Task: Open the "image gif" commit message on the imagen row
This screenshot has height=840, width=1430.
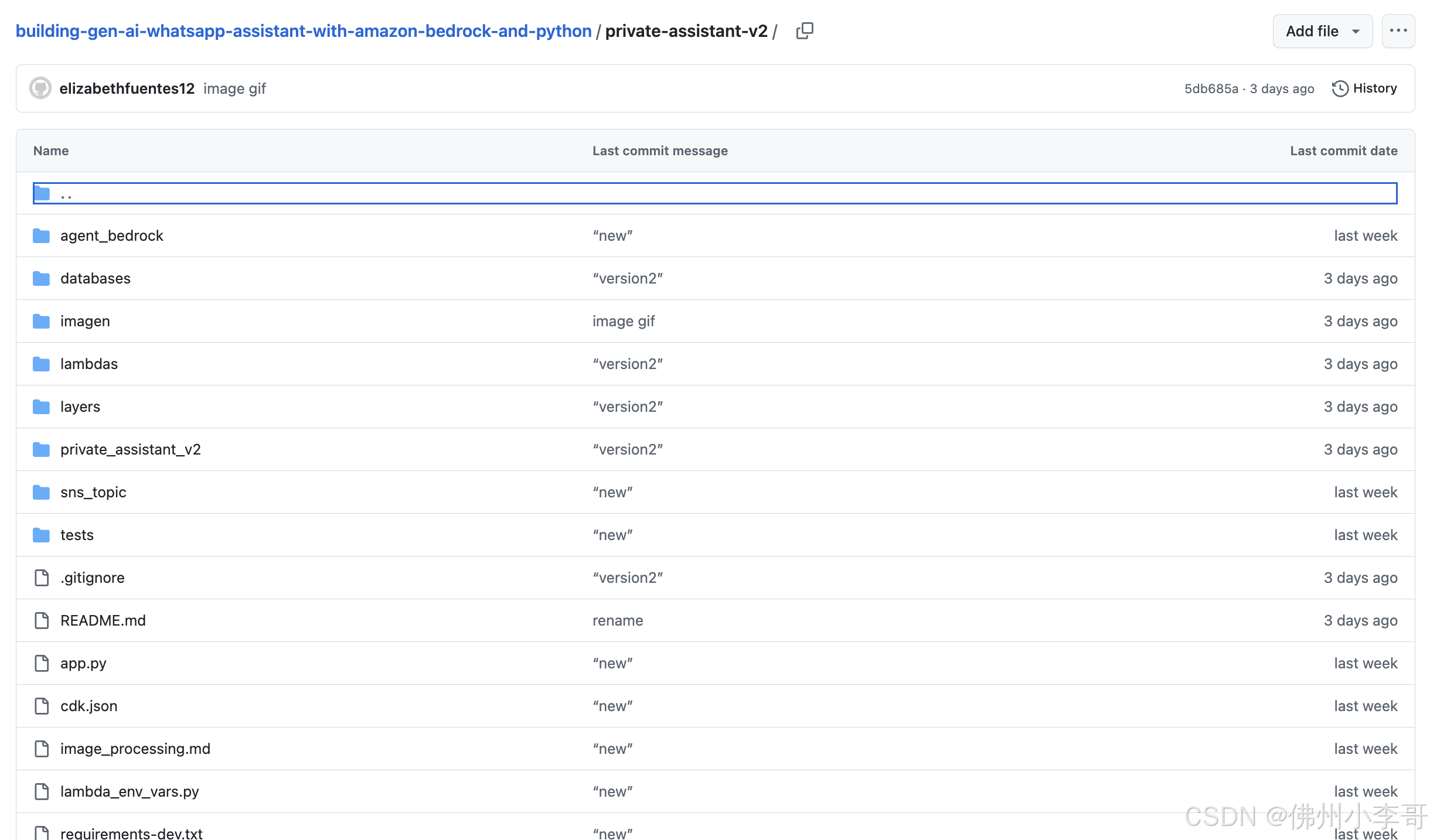Action: pos(623,321)
